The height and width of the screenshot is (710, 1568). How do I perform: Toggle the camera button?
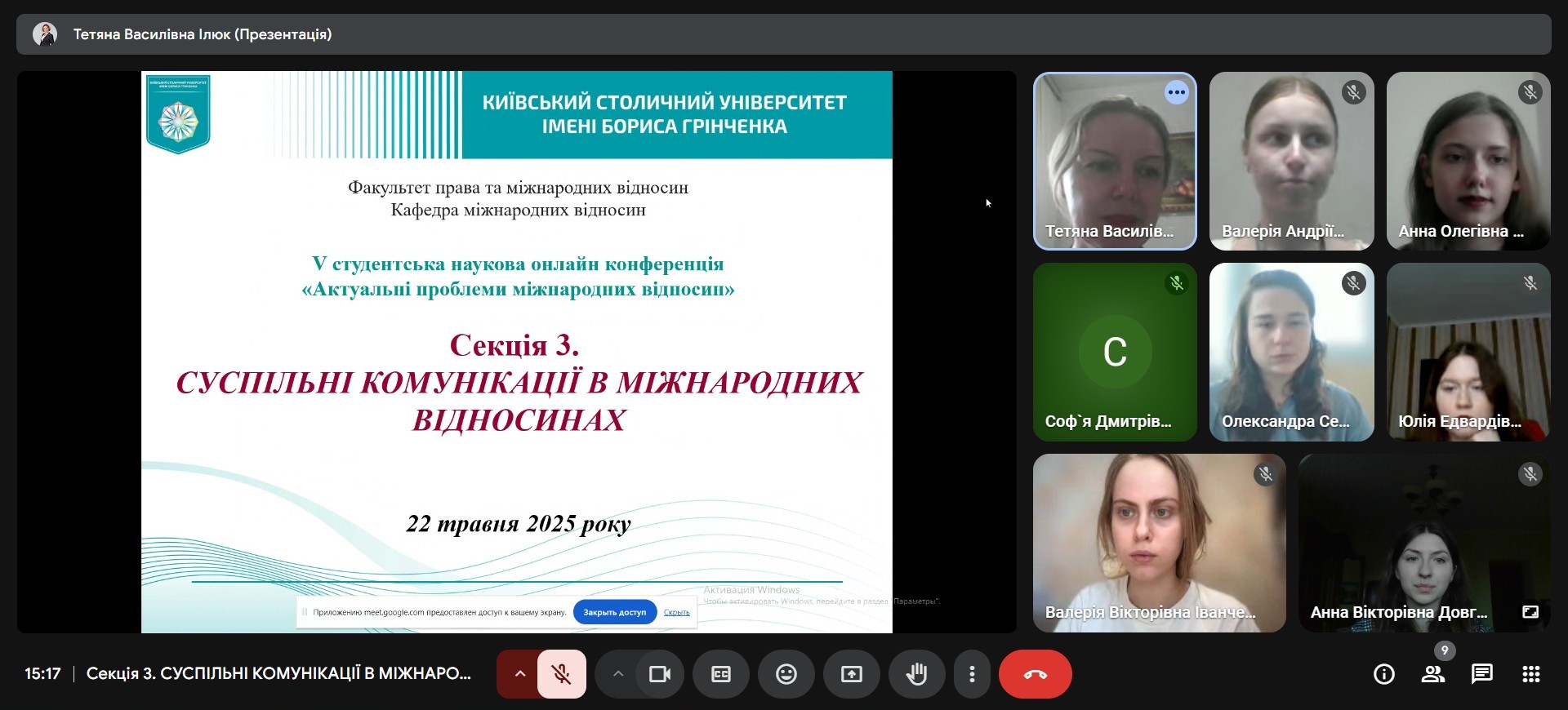pos(659,674)
